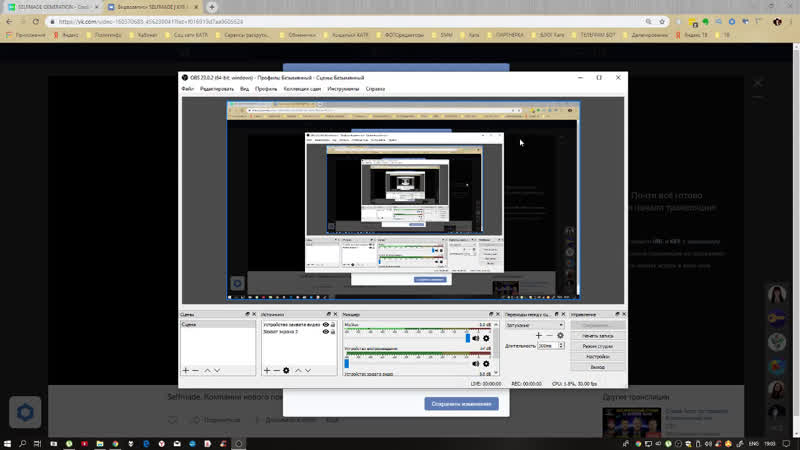The width and height of the screenshot is (800, 450).
Task: Open the transition type dropdown
Action: tap(534, 325)
